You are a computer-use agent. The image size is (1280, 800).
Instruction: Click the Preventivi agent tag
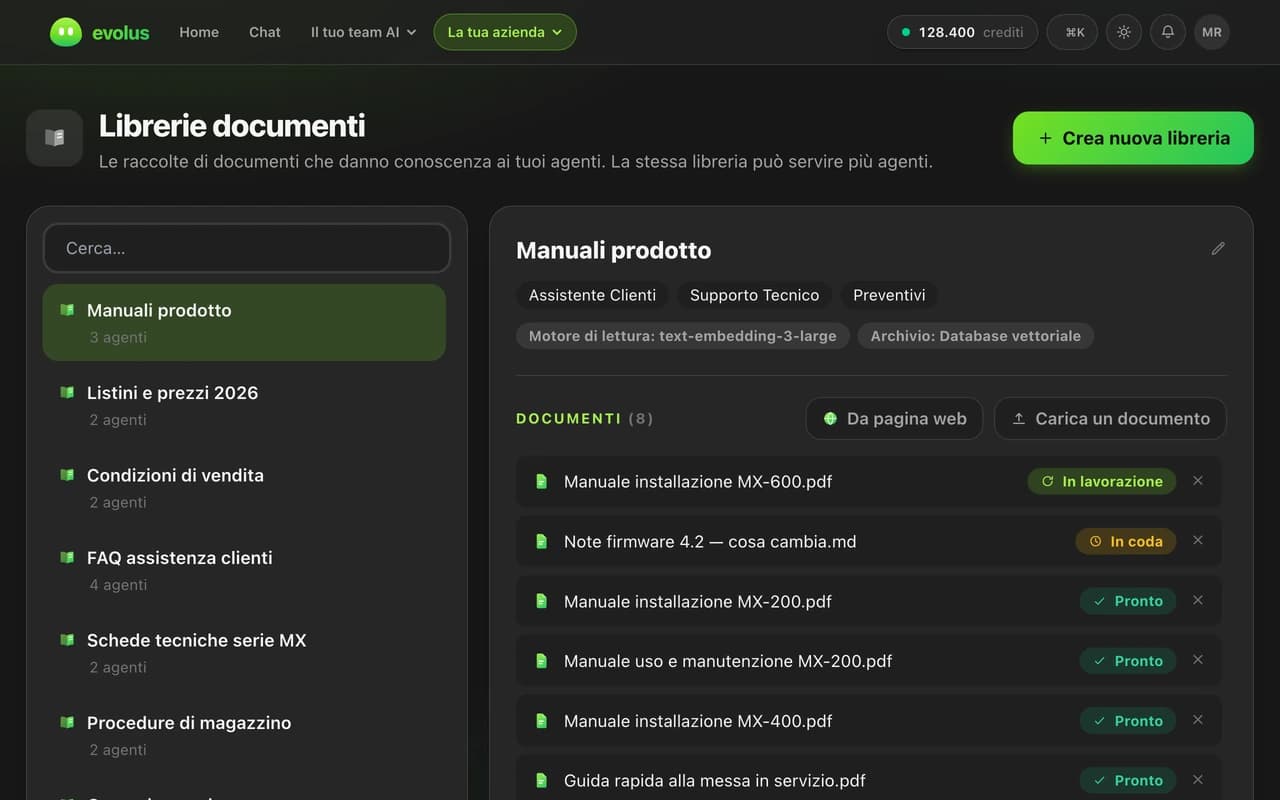889,295
